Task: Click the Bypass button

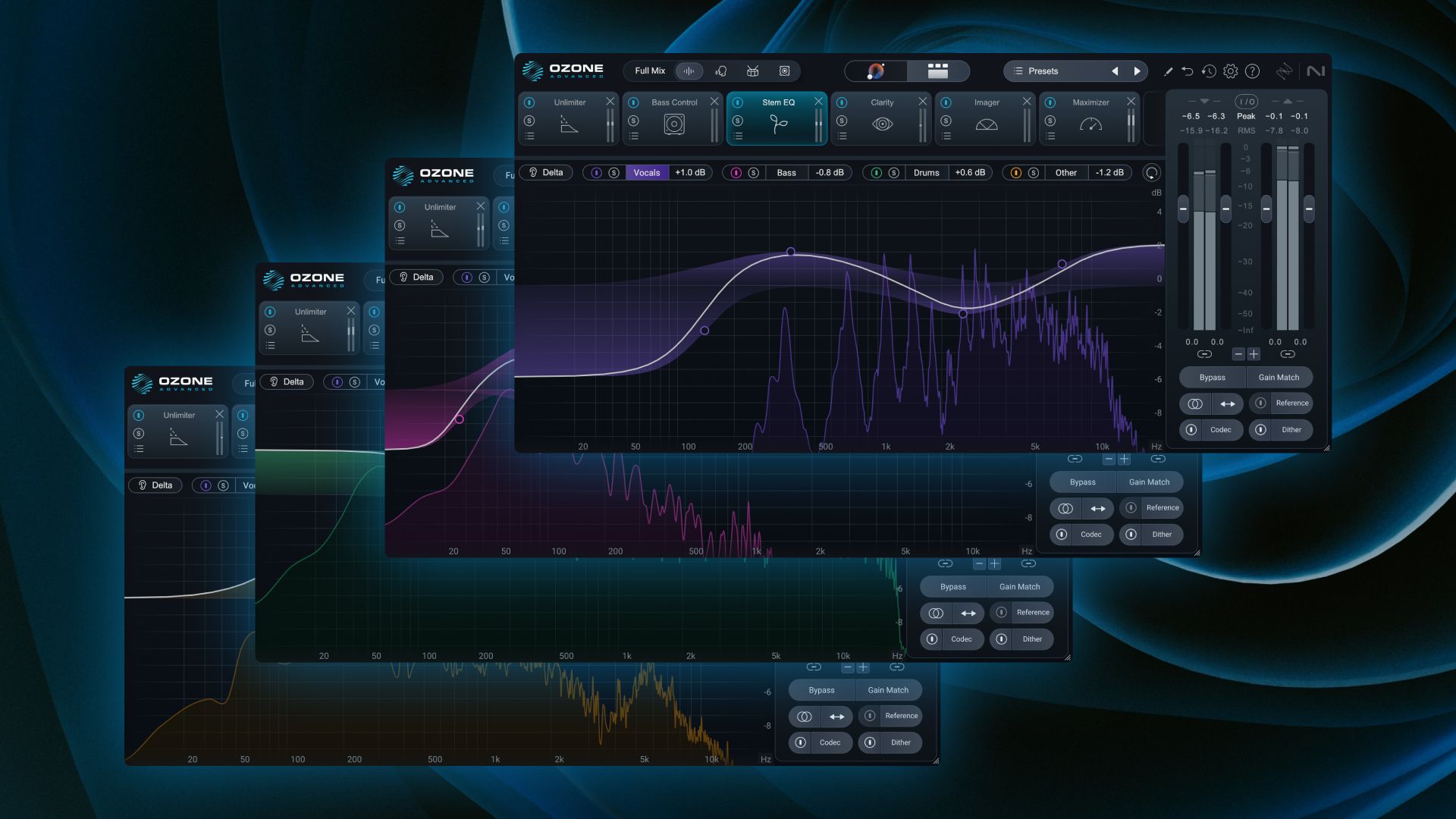Action: click(1211, 377)
